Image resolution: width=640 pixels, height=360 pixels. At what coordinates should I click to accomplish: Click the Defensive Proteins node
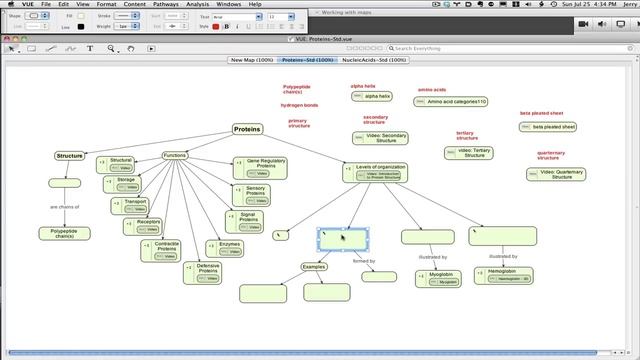click(x=202, y=273)
